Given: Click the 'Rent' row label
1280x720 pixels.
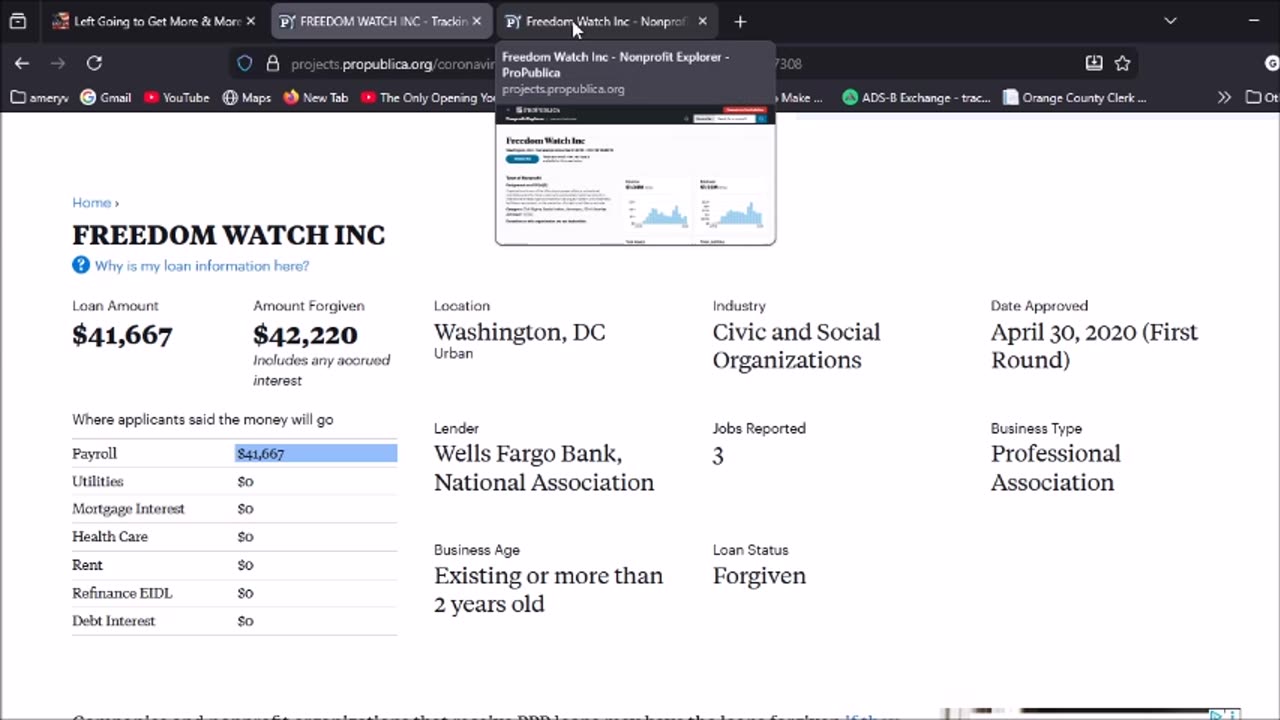Looking at the screenshot, I should click(87, 565).
